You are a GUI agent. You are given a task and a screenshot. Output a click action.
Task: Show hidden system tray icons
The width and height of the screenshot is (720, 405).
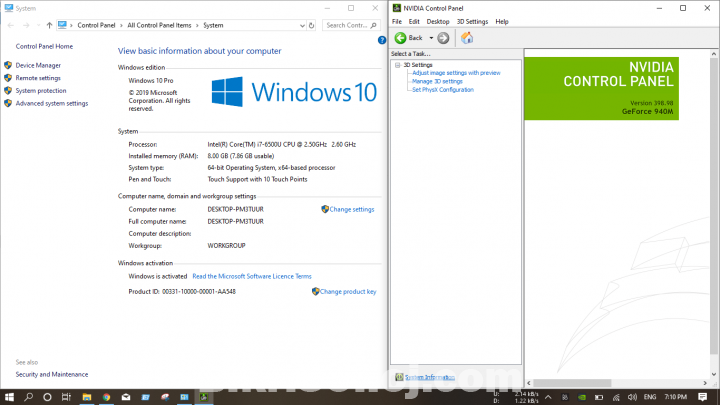(x=548, y=397)
